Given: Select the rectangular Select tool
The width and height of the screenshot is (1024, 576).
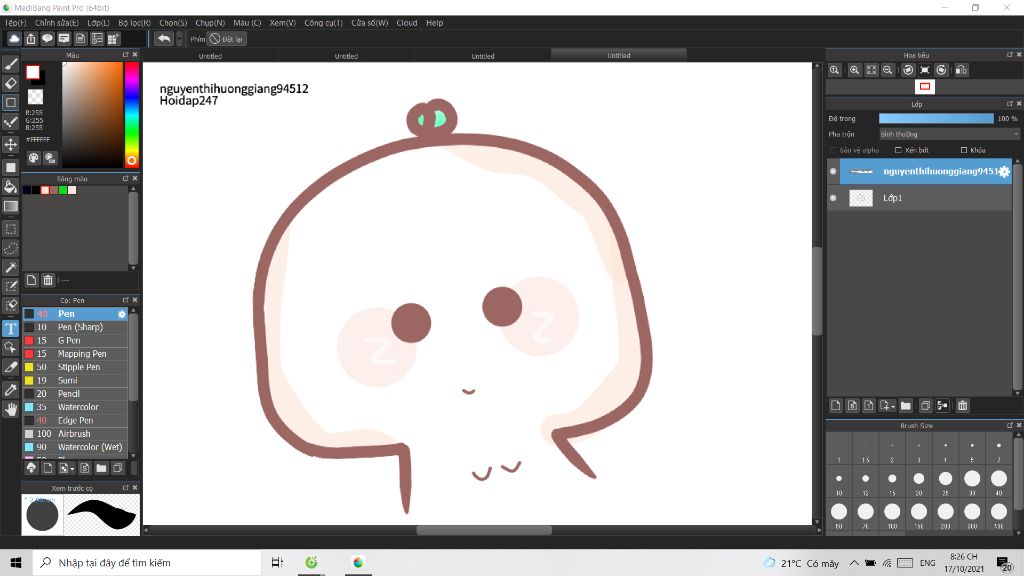Looking at the screenshot, I should point(10,229).
